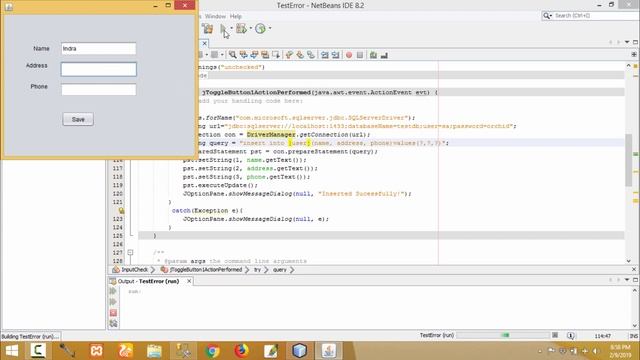Click the Re-run green arrows output icon
Image resolution: width=640 pixels, height=360 pixels.
coord(113,291)
